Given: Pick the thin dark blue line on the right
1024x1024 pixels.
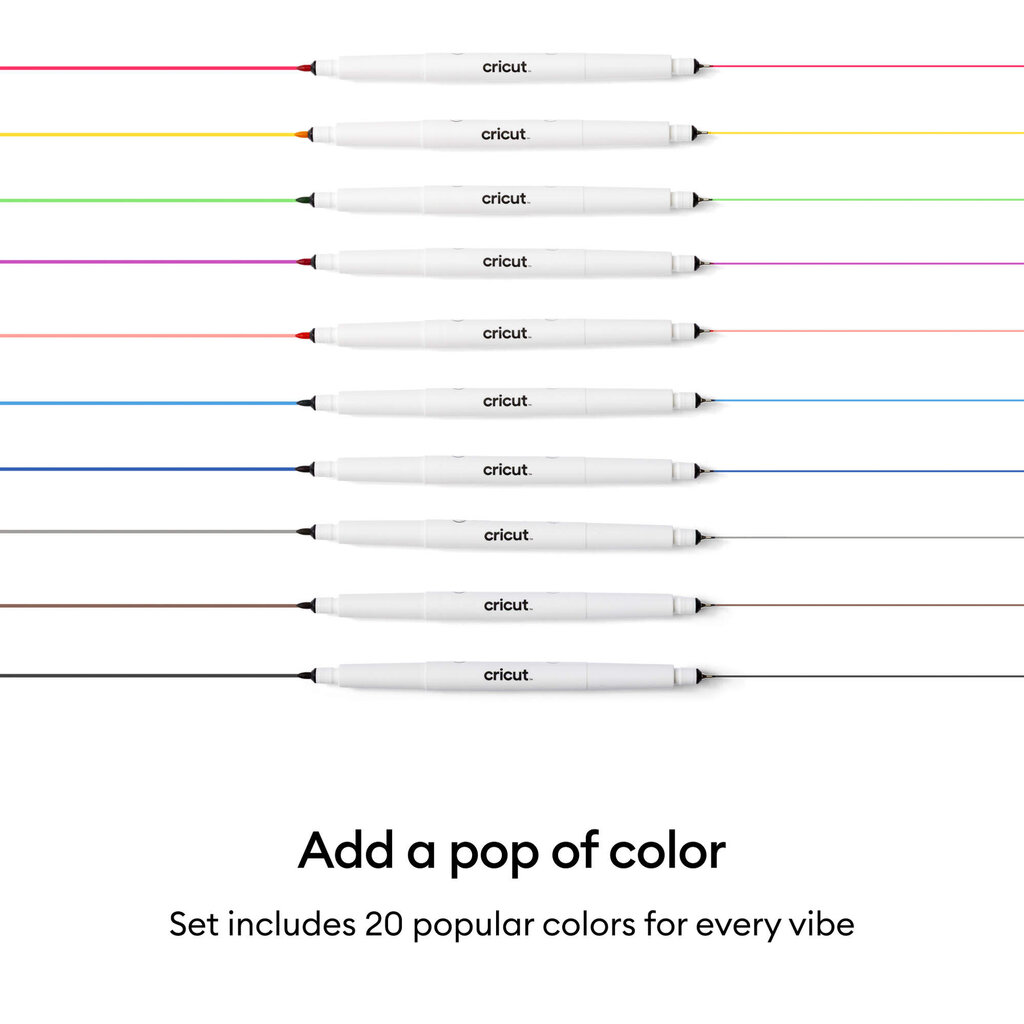Looking at the screenshot, I should pyautogui.click(x=870, y=470).
